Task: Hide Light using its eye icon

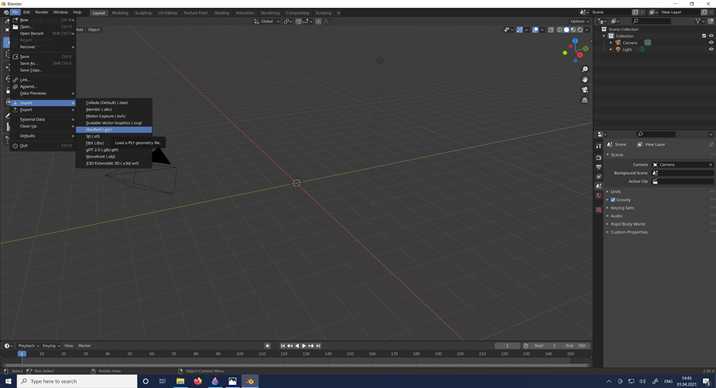Action: click(711, 49)
